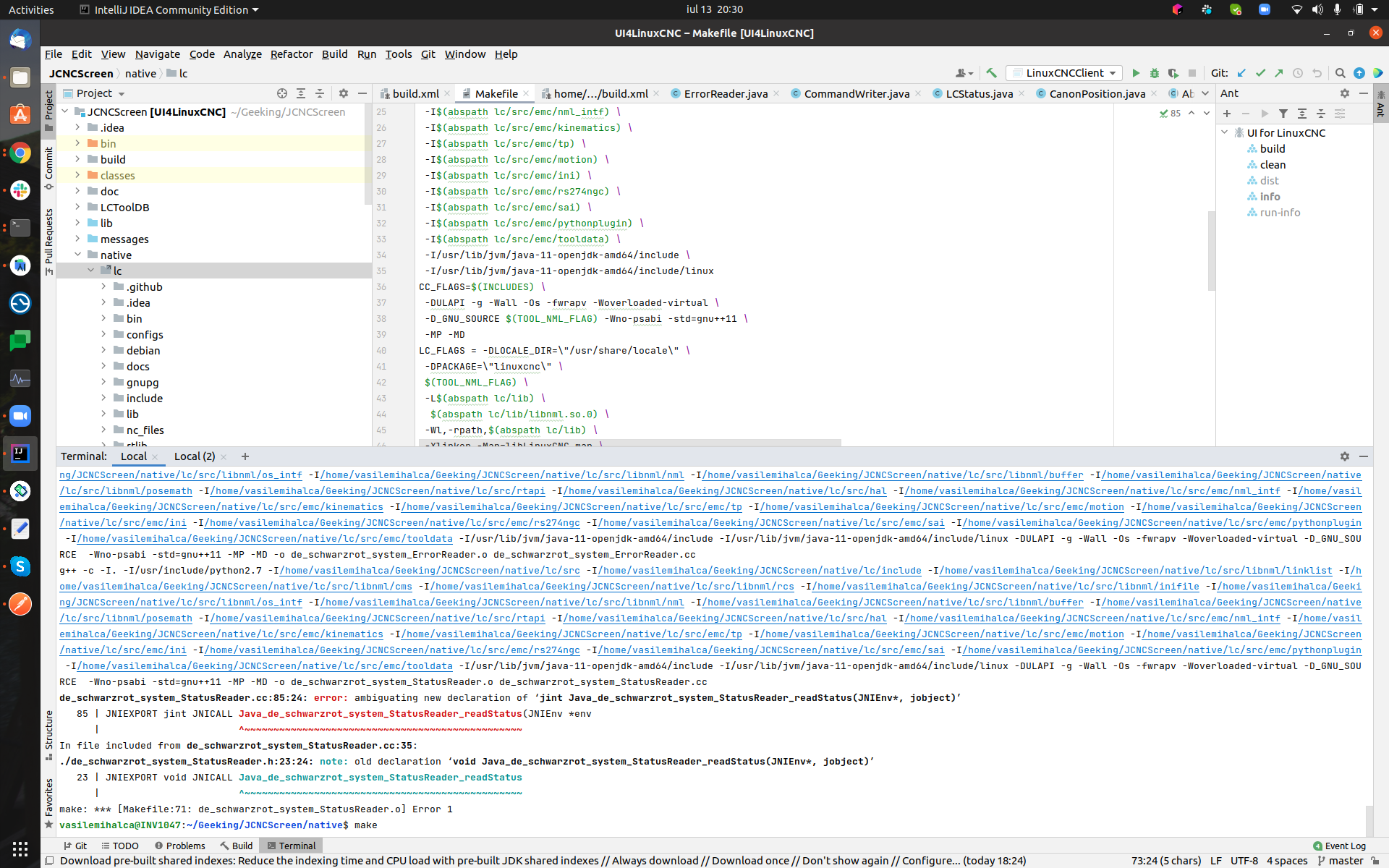Expand the build folder in tree

pos(77,159)
